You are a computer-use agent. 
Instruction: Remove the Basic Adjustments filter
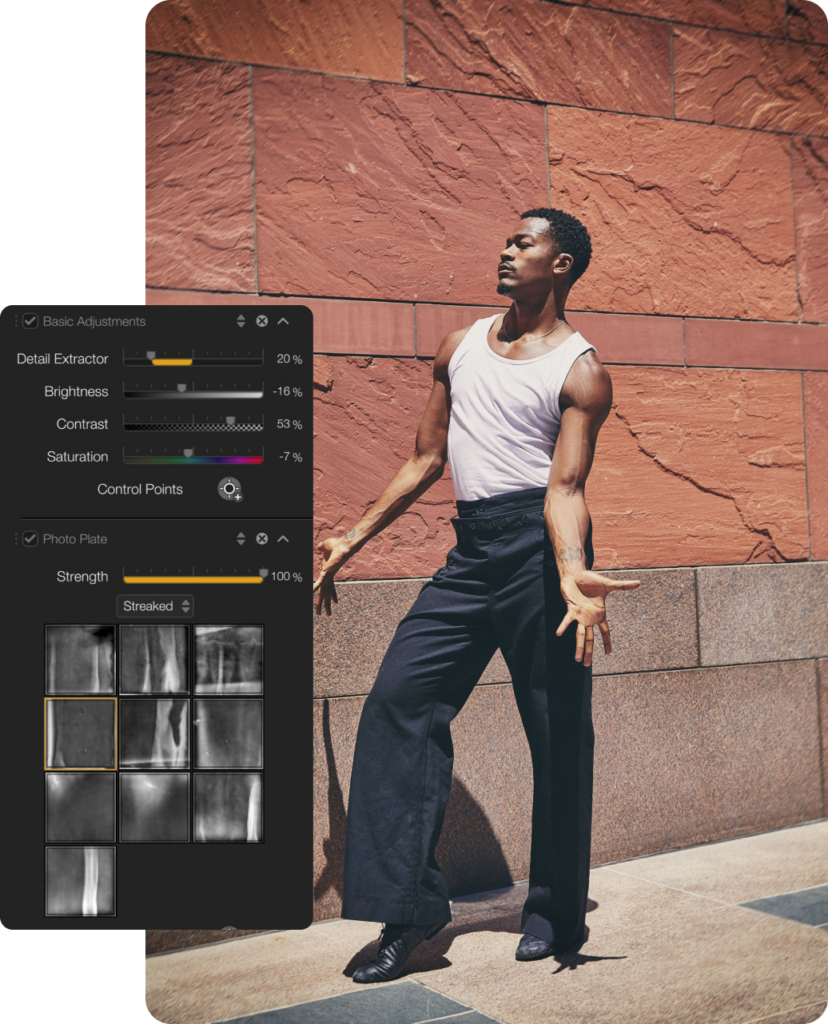(262, 321)
